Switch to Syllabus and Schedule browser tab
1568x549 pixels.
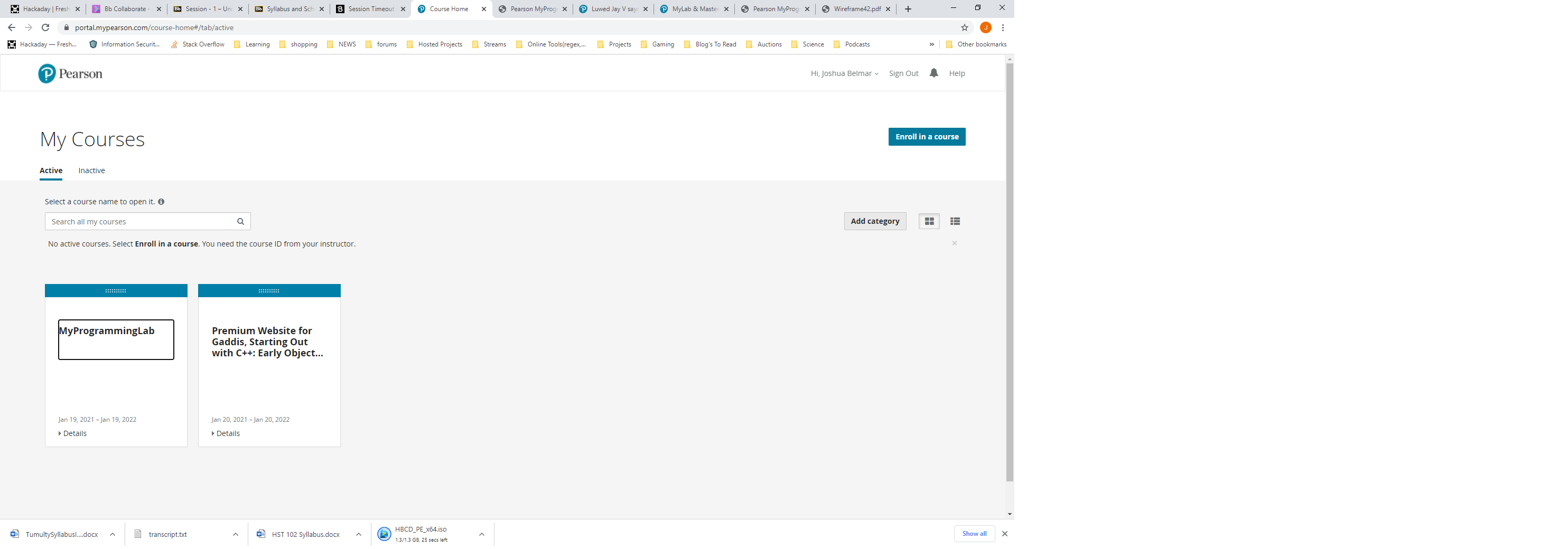click(289, 9)
